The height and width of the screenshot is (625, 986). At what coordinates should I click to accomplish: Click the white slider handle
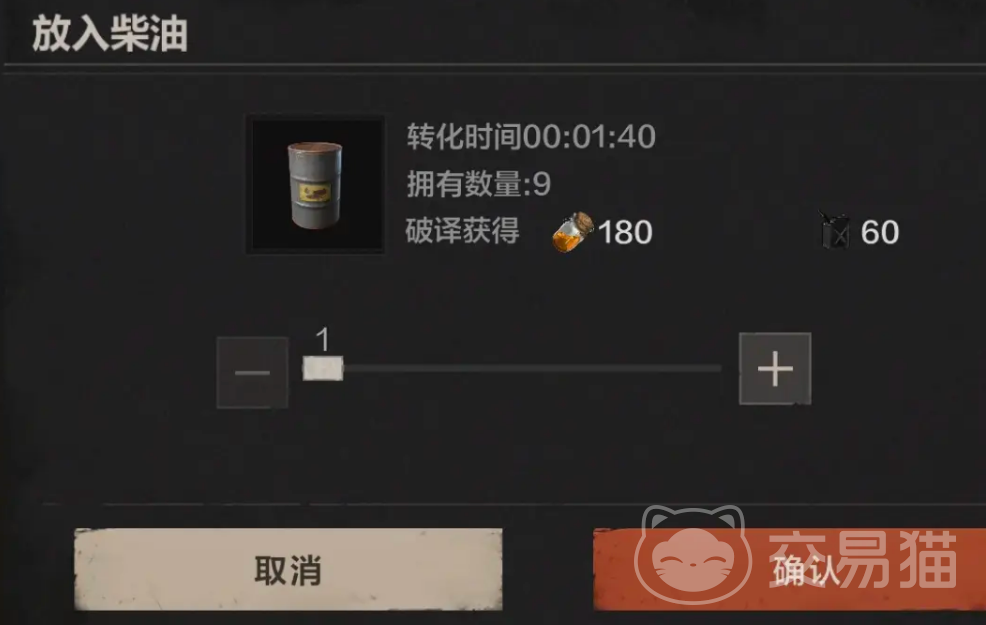pyautogui.click(x=323, y=368)
